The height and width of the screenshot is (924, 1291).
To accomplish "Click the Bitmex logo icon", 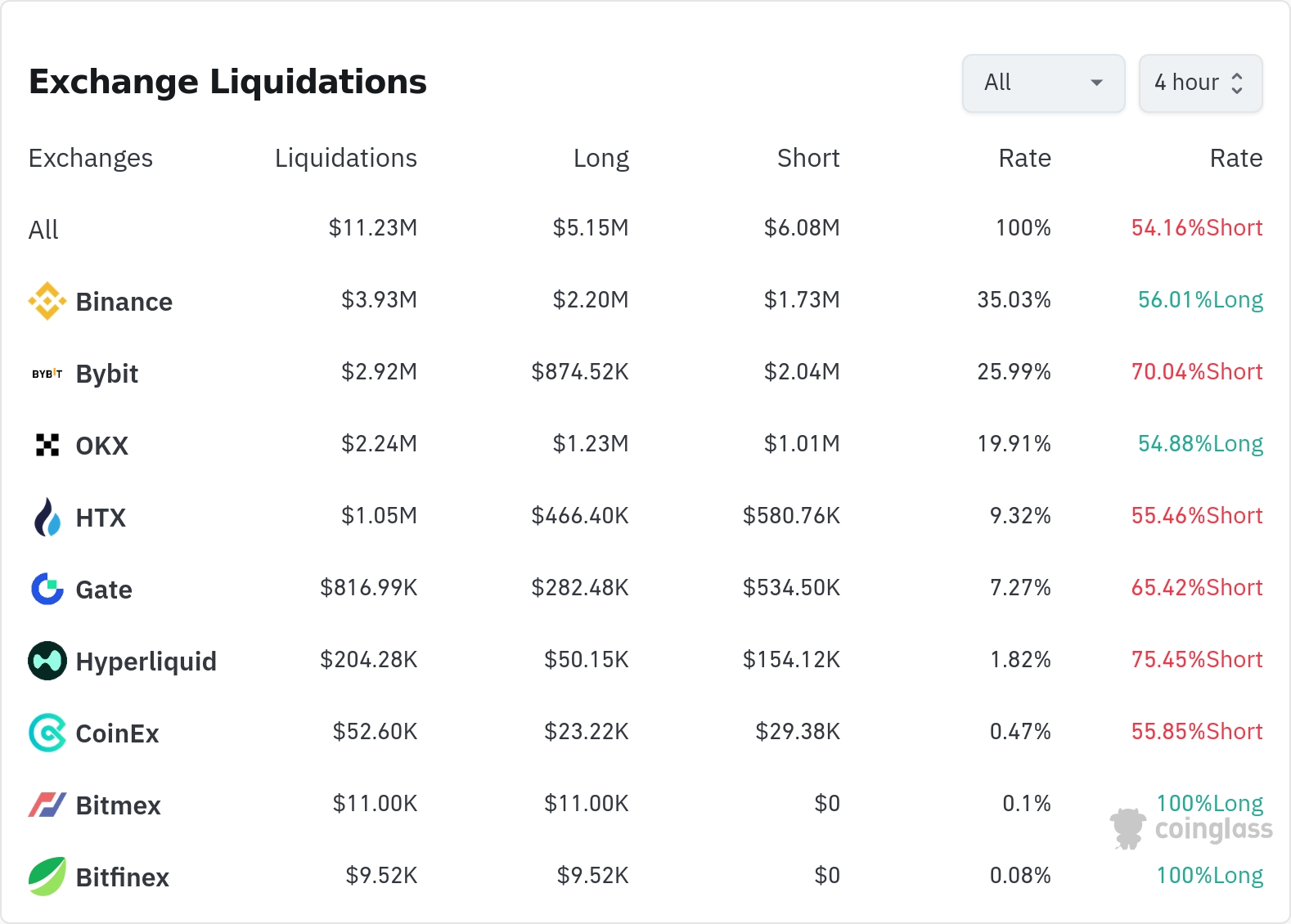I will click(47, 805).
